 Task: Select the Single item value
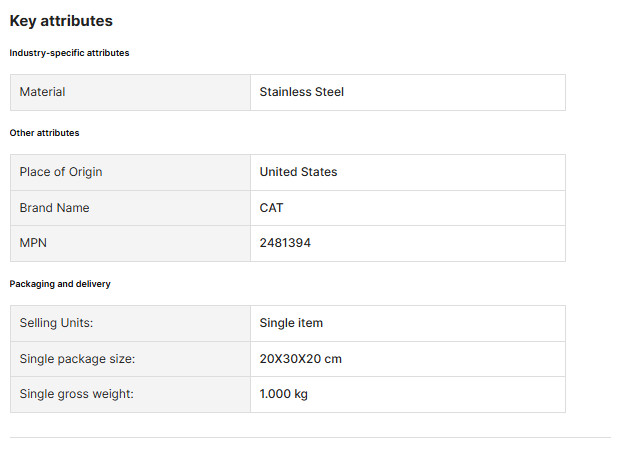[x=291, y=323]
